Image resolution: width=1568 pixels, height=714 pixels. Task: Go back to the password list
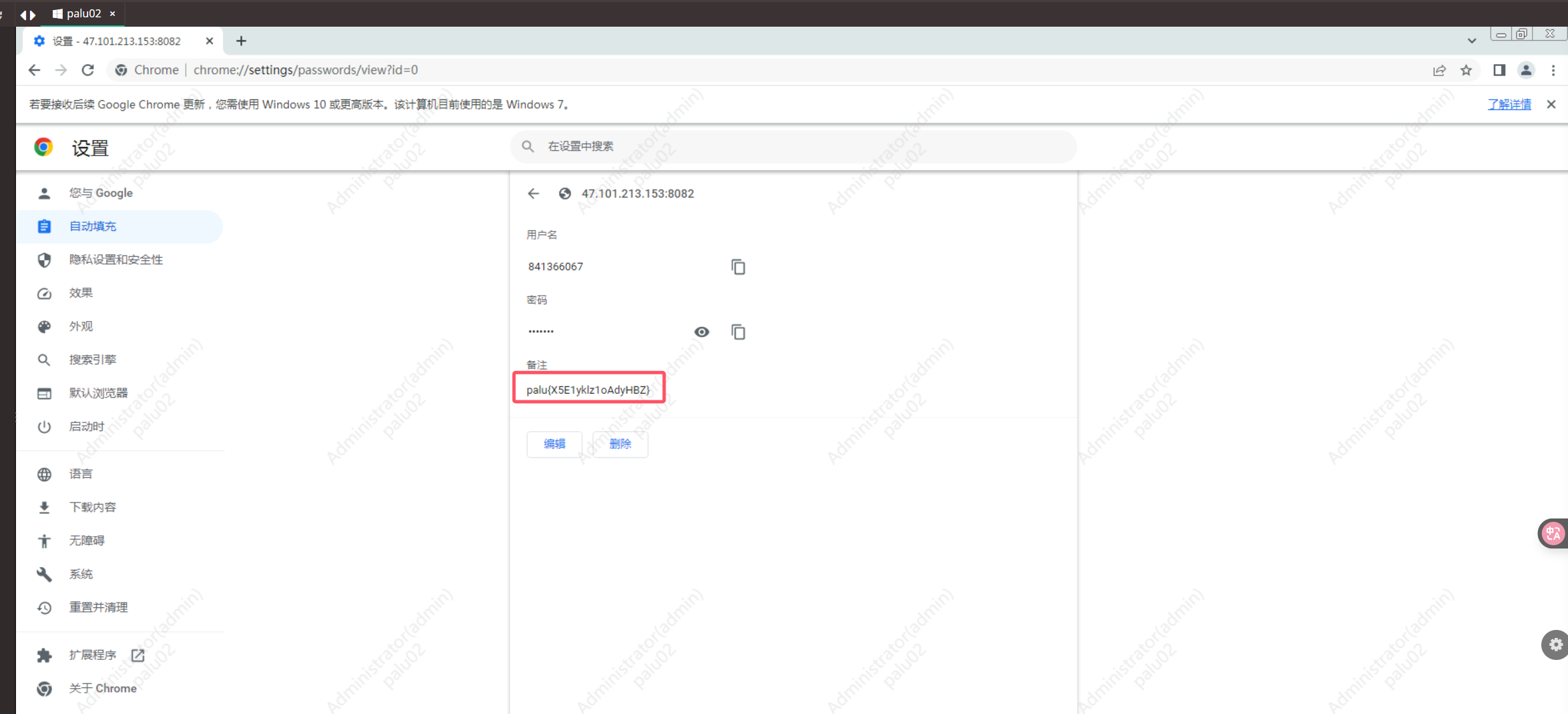[x=533, y=194]
